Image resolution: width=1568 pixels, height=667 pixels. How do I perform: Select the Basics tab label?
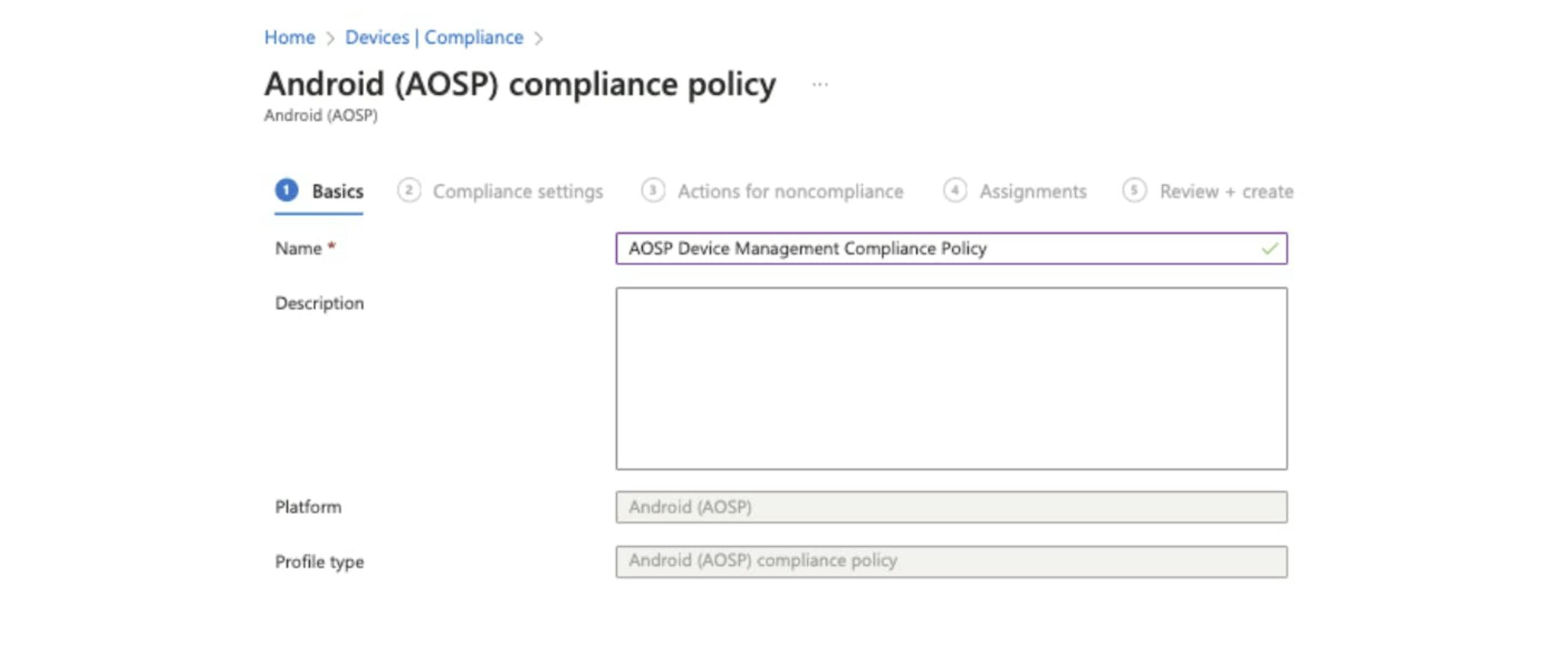coord(337,192)
